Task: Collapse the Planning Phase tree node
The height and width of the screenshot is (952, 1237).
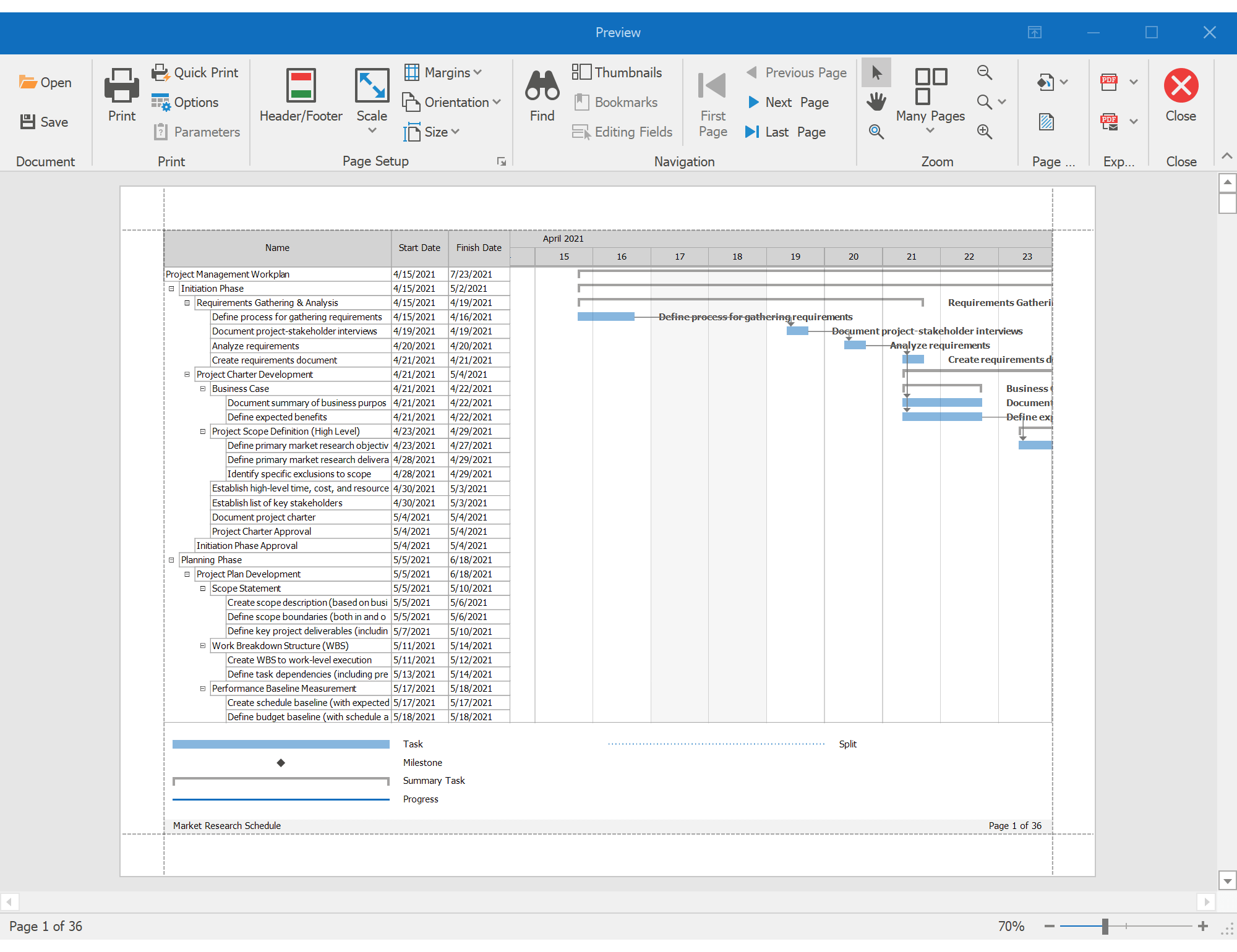Action: point(171,559)
